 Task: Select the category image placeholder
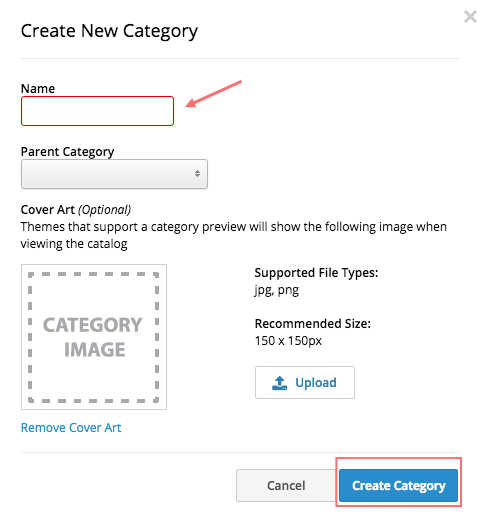pos(94,337)
